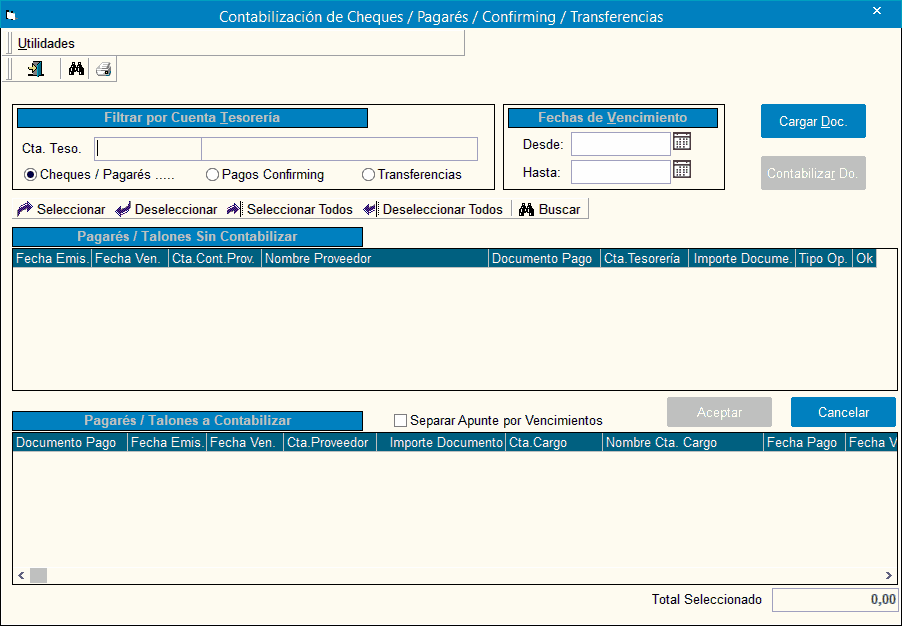
Task: Click Deseleccionar Todos button
Action: (x=433, y=209)
